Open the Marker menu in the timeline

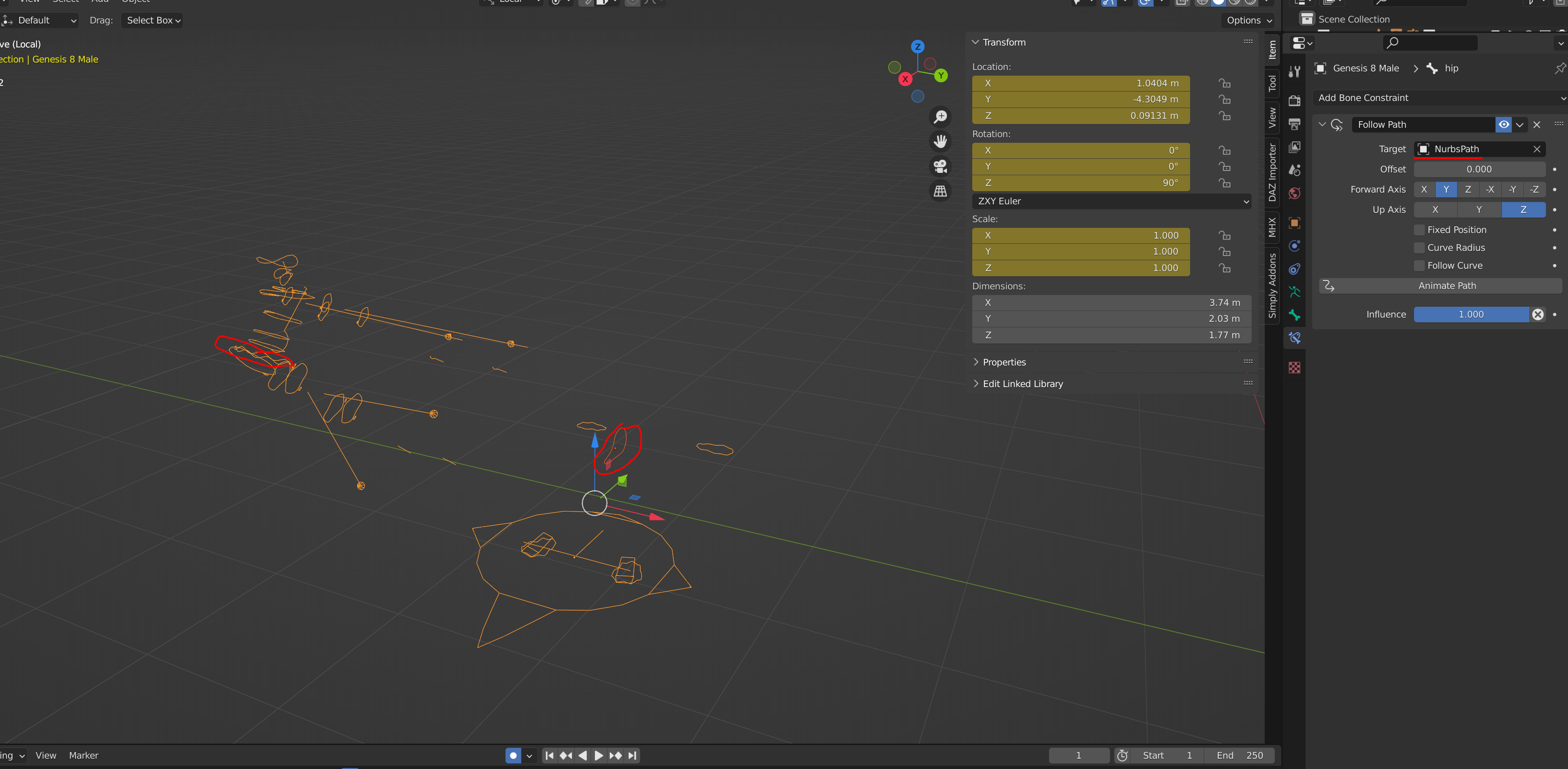(x=84, y=755)
